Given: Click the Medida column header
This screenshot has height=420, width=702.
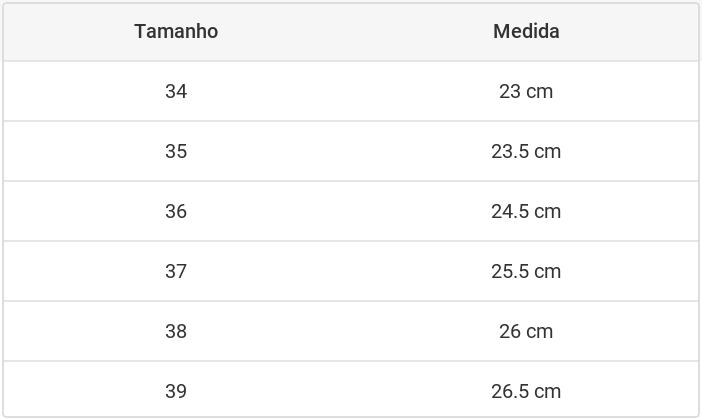Looking at the screenshot, I should coord(526,31).
